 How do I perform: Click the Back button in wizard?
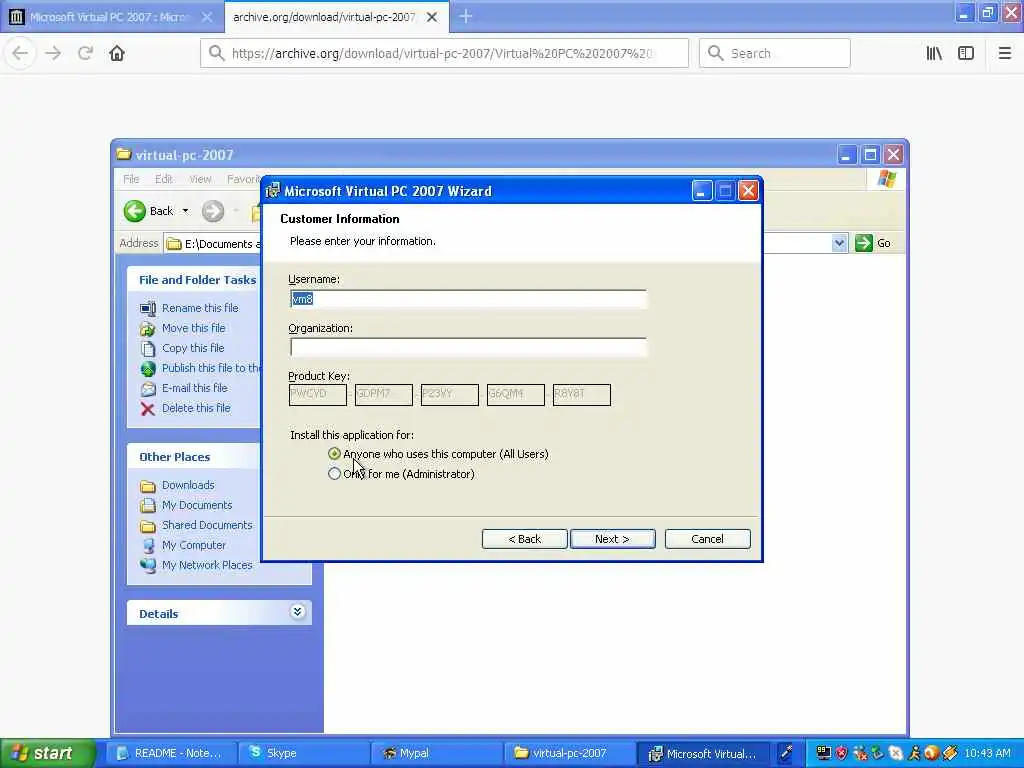pyautogui.click(x=524, y=539)
